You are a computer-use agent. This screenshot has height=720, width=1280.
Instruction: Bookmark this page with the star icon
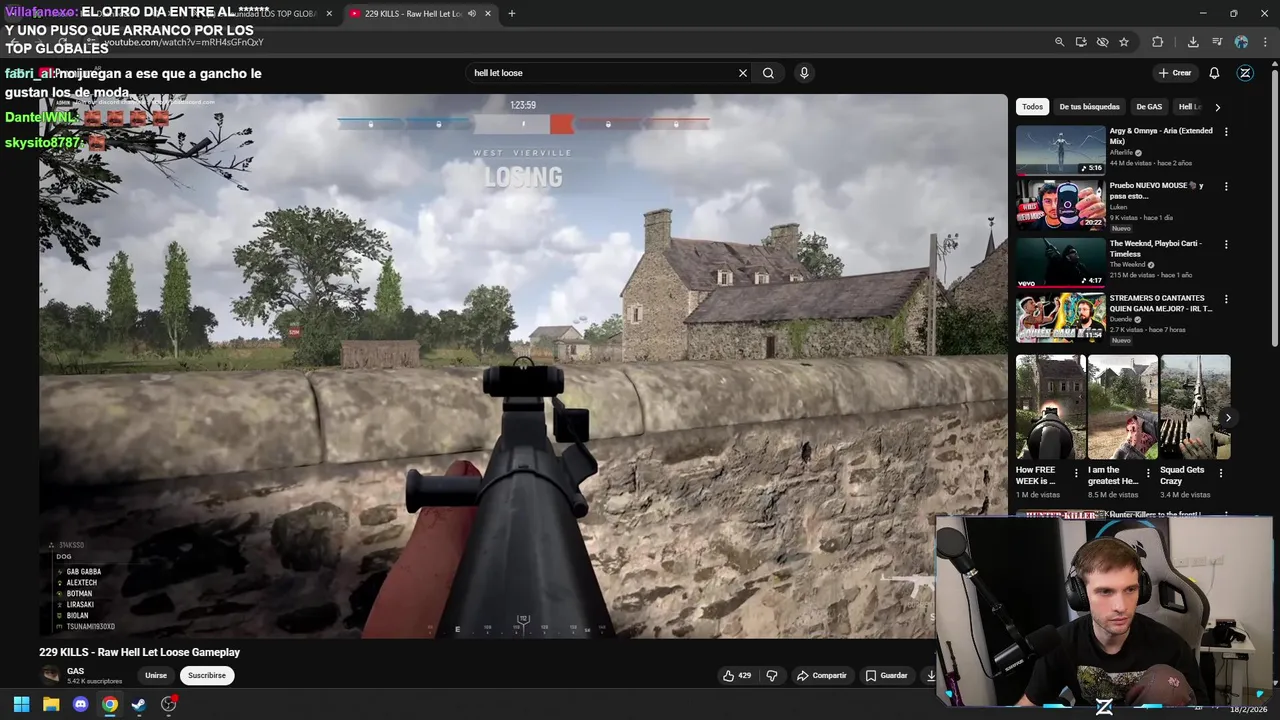(x=1124, y=42)
